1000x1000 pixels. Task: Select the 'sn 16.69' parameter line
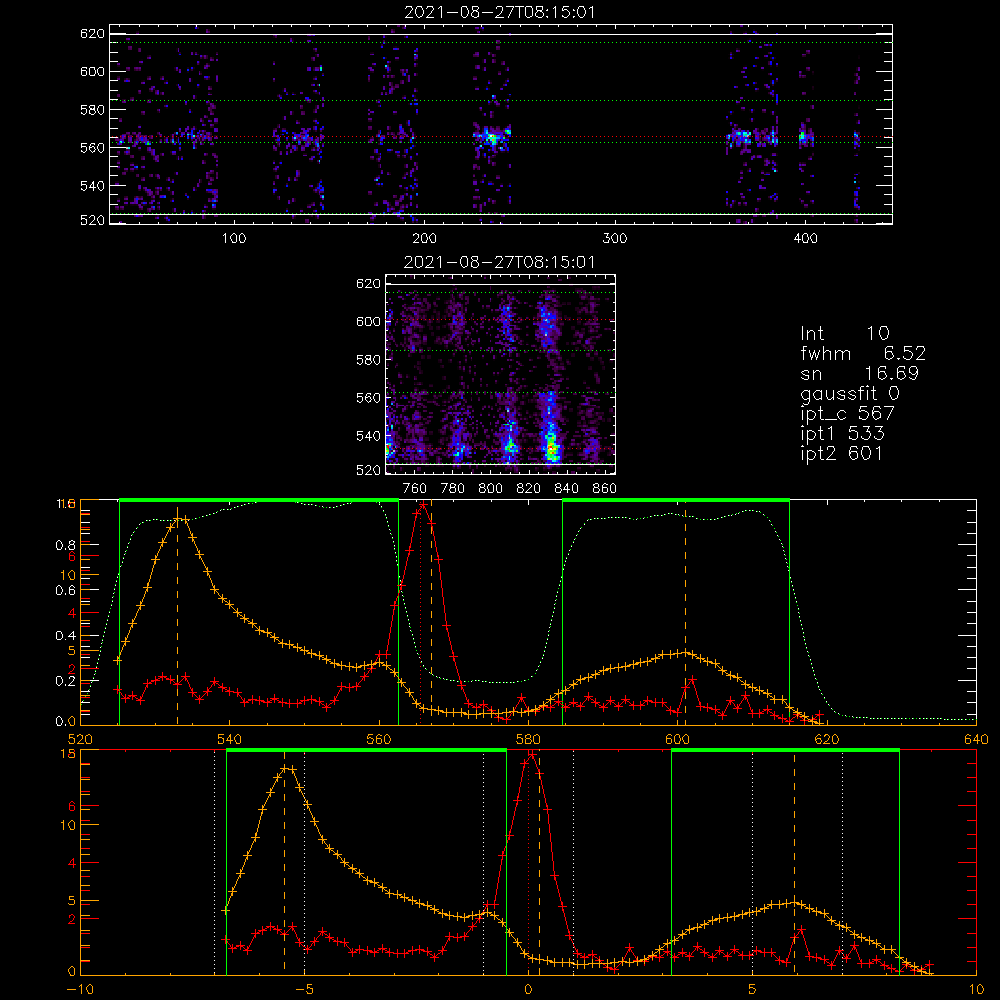[859, 373]
